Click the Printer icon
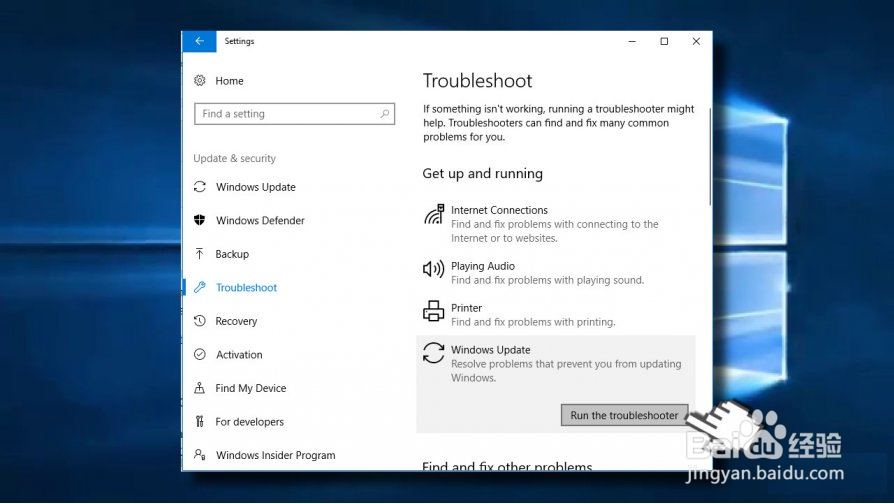Image resolution: width=894 pixels, height=504 pixels. tap(433, 311)
